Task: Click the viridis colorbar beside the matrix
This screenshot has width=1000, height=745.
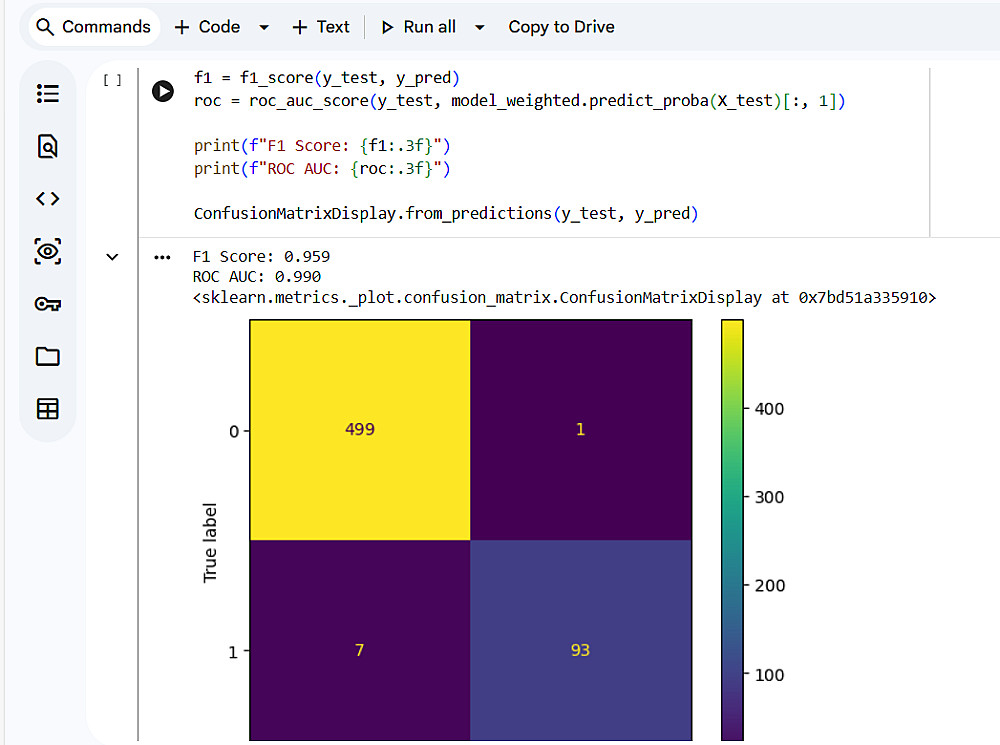Action: [x=732, y=530]
